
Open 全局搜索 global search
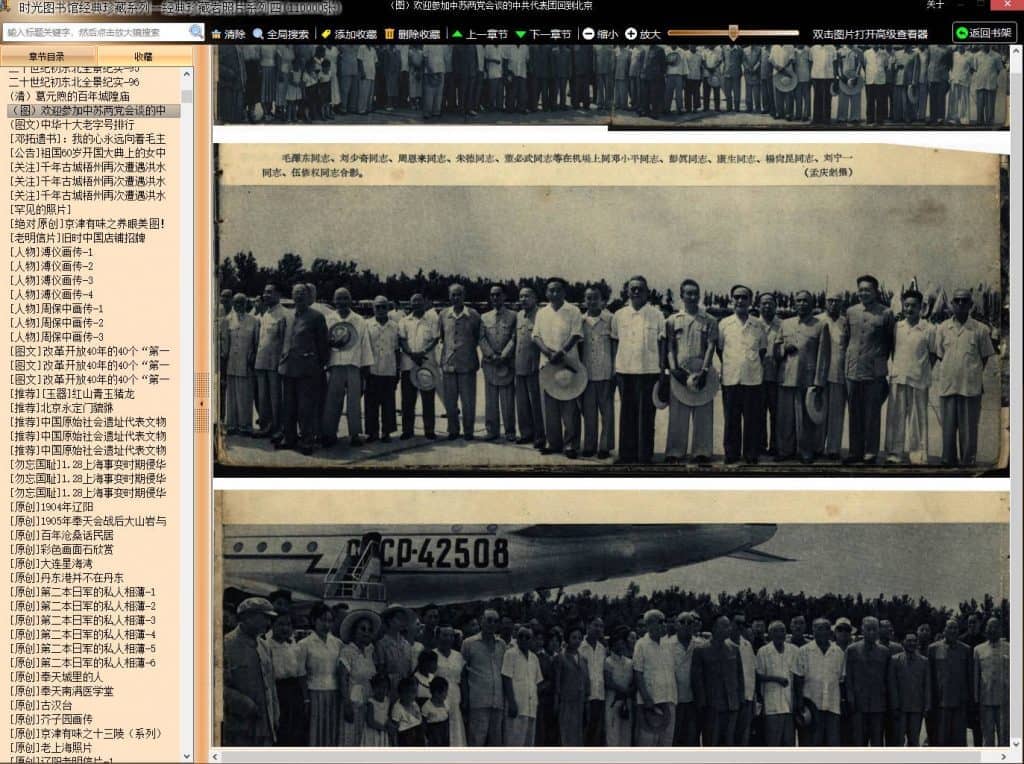[281, 34]
